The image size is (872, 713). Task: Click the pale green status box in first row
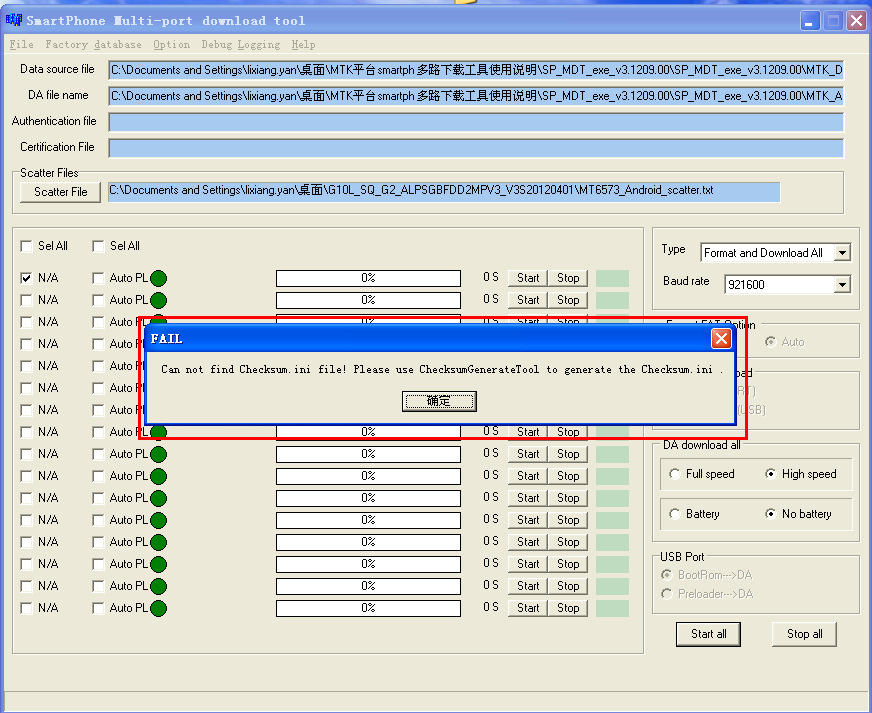[x=612, y=278]
